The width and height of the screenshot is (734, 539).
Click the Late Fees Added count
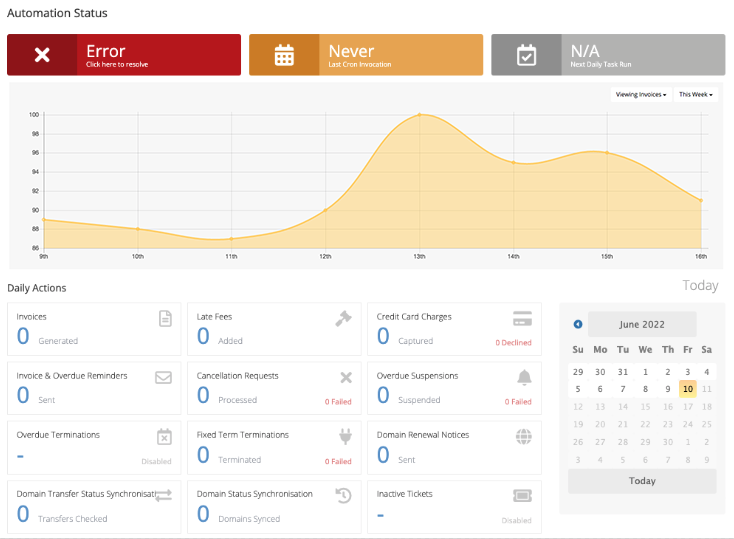point(203,336)
